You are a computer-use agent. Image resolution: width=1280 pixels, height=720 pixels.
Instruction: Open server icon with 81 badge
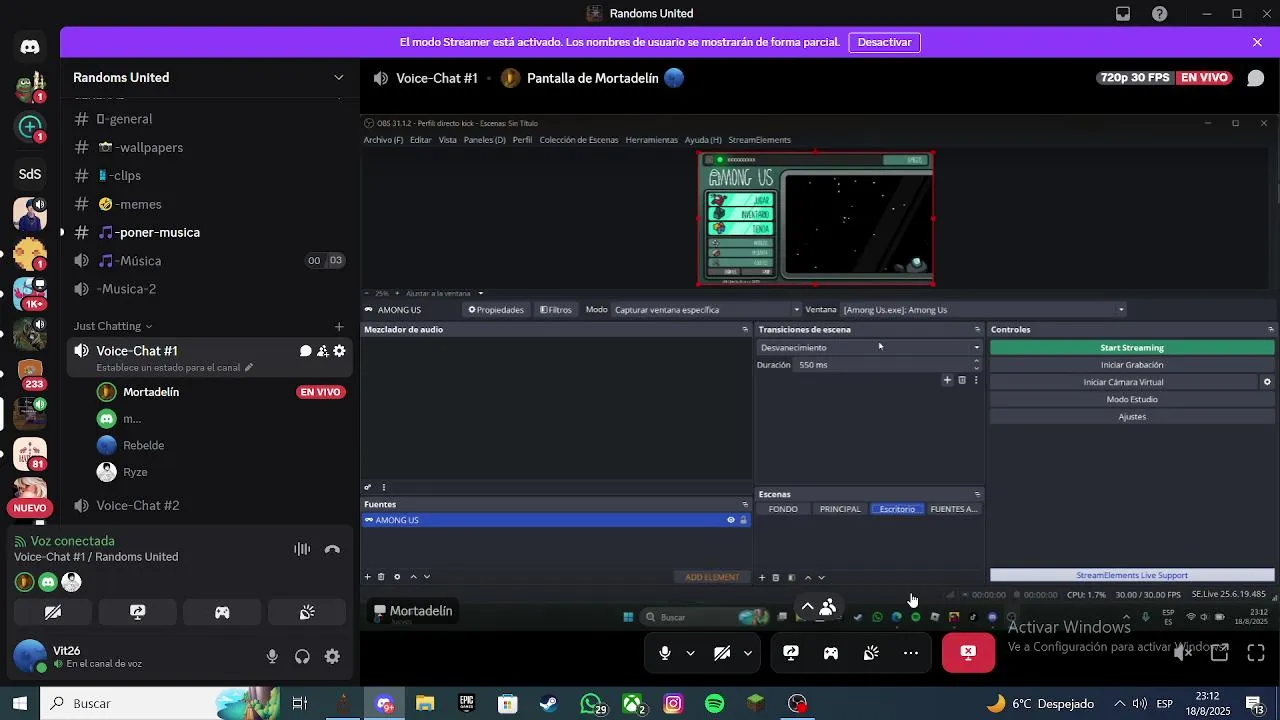tap(30, 454)
